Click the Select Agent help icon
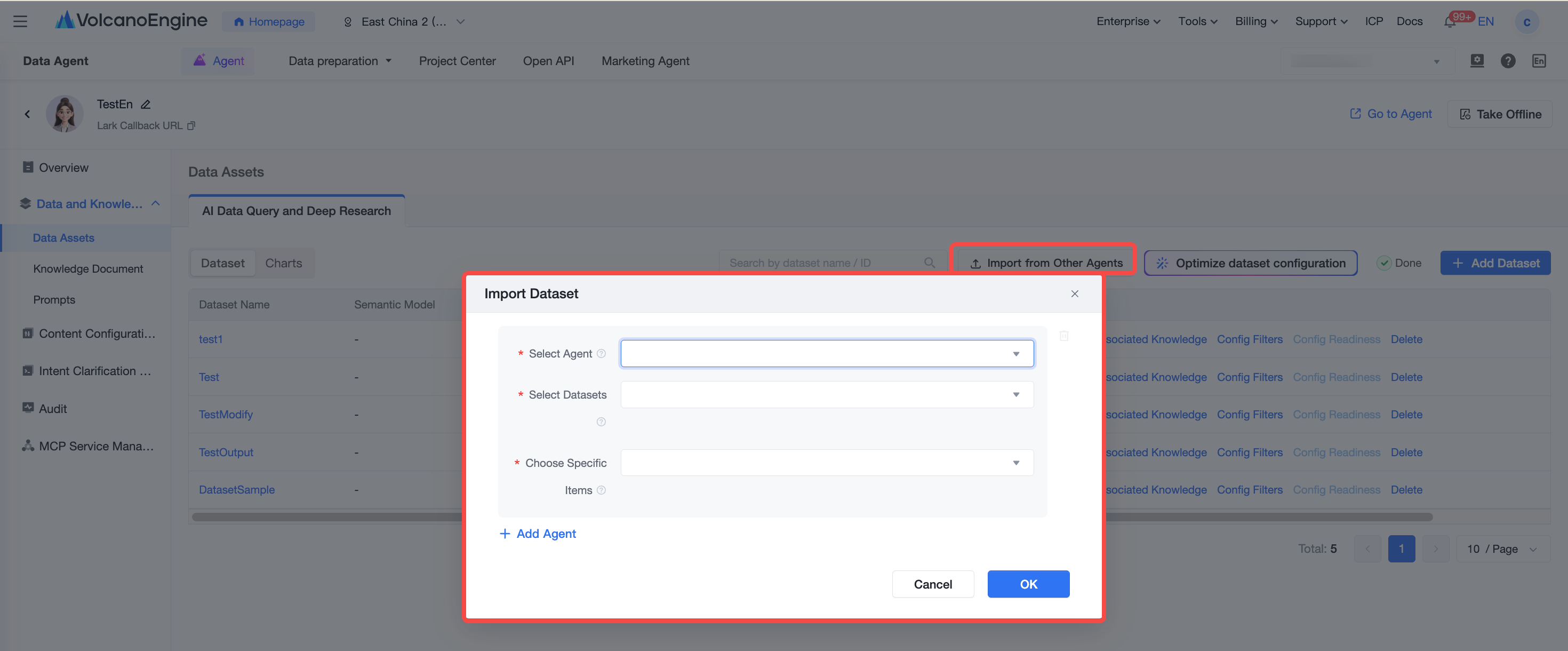Viewport: 1568px width, 651px height. [601, 353]
